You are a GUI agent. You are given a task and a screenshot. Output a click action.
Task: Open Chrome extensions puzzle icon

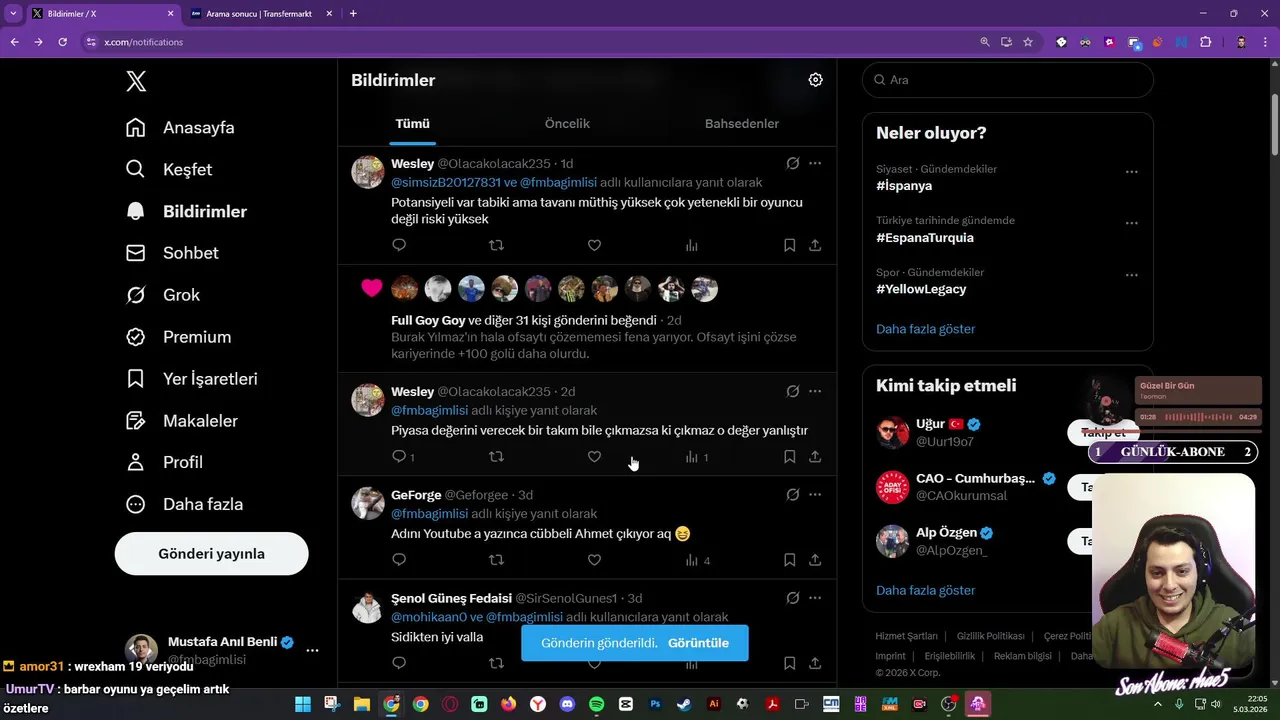(x=1205, y=42)
